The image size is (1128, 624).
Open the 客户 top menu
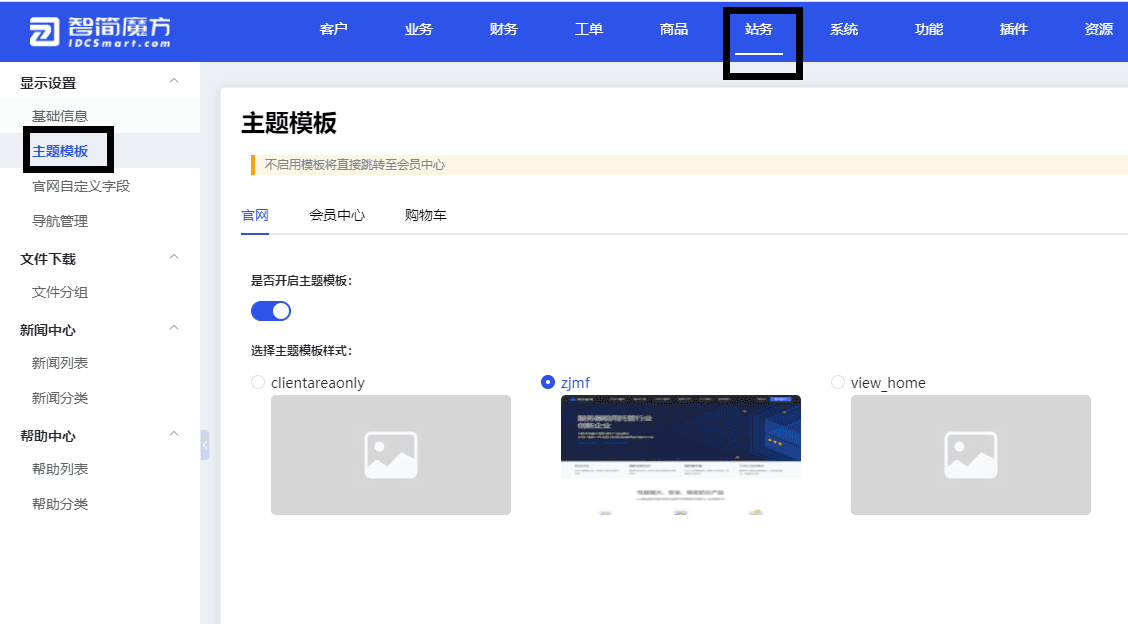(x=333, y=30)
